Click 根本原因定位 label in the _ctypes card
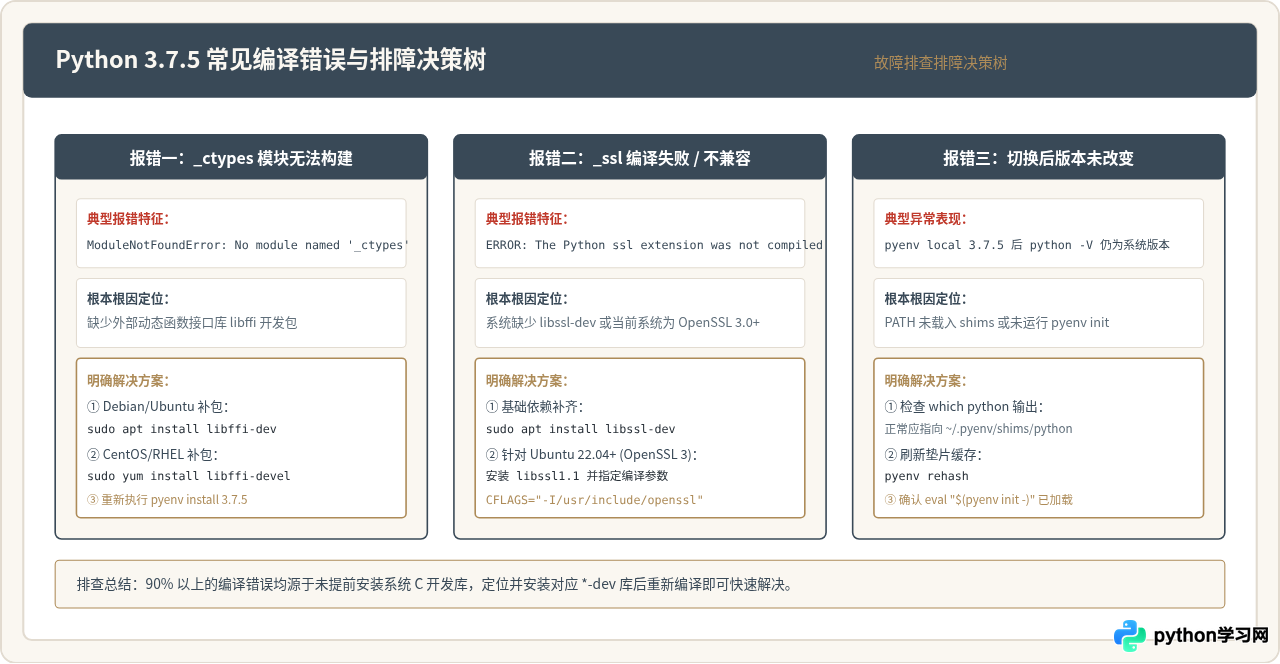The image size is (1280, 664). (x=128, y=298)
